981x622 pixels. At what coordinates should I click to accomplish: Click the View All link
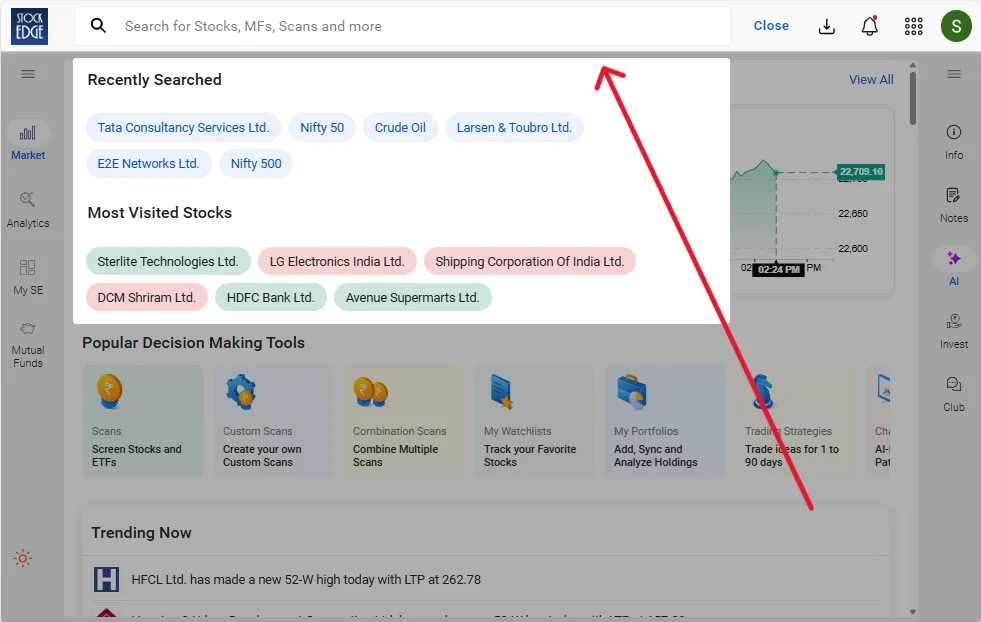[x=871, y=79]
